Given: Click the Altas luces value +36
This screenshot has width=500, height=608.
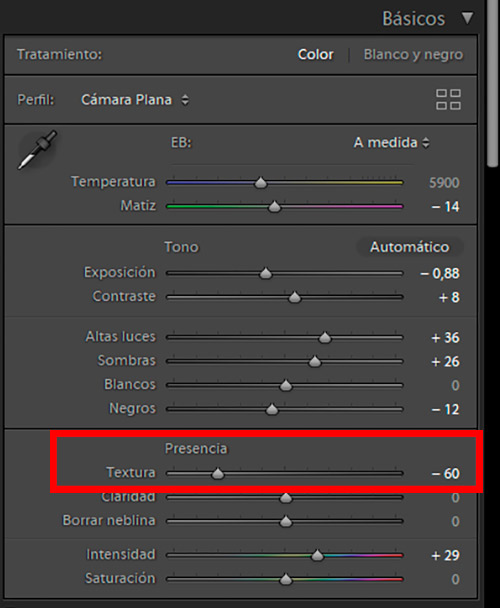Looking at the screenshot, I should coord(445,337).
